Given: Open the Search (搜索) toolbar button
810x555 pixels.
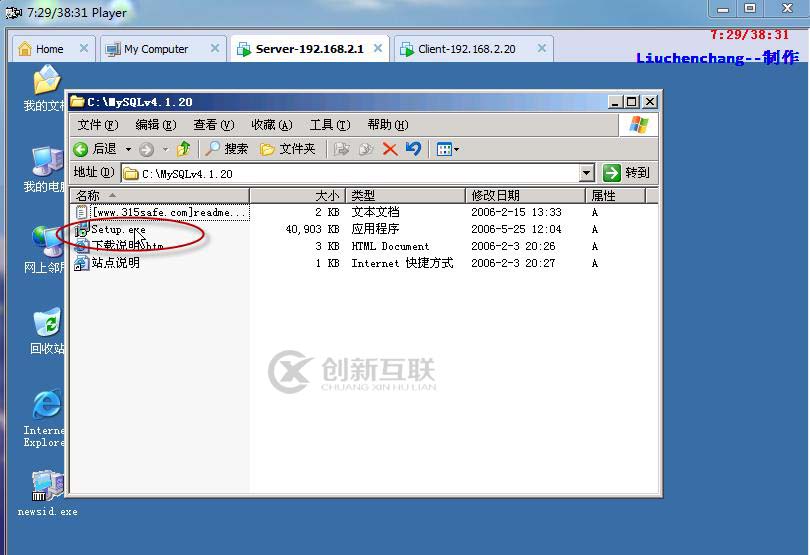Looking at the screenshot, I should click(x=227, y=149).
